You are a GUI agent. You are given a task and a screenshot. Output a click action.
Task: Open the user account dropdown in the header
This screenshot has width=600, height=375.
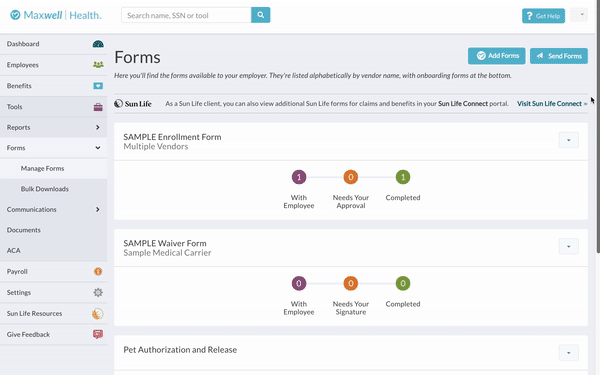tap(579, 15)
